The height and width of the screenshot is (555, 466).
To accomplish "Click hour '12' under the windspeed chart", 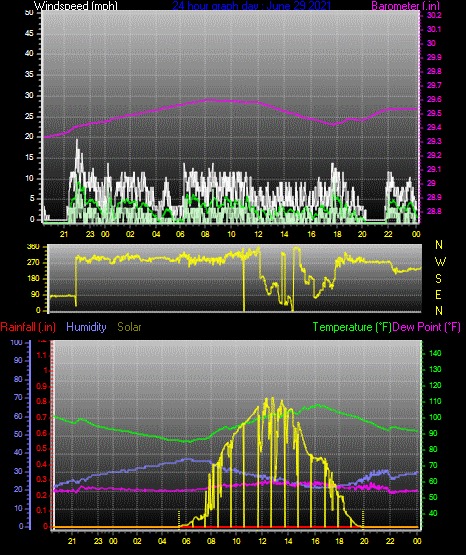I will click(258, 234).
